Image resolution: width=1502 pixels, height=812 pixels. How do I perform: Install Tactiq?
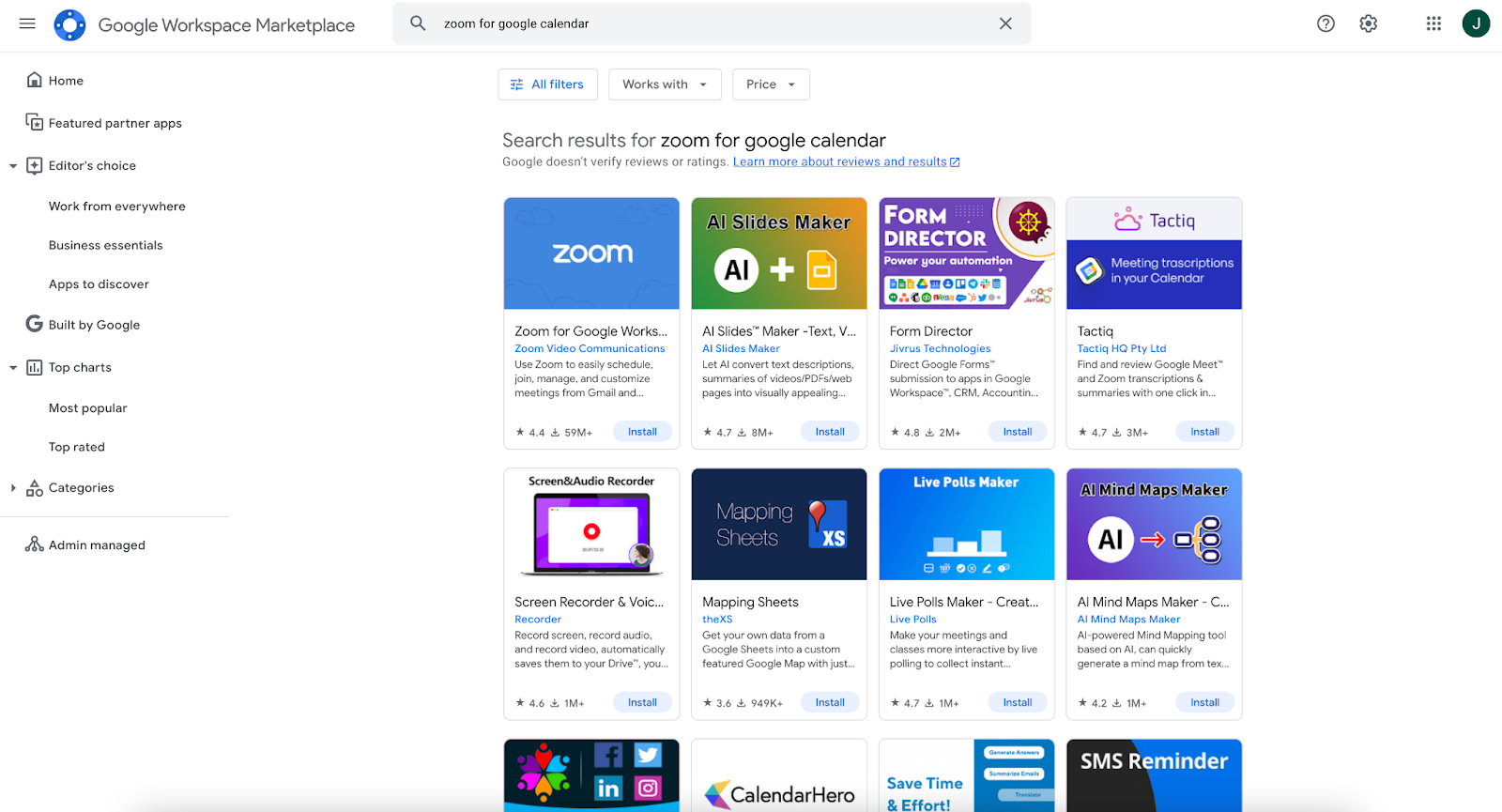tap(1205, 432)
